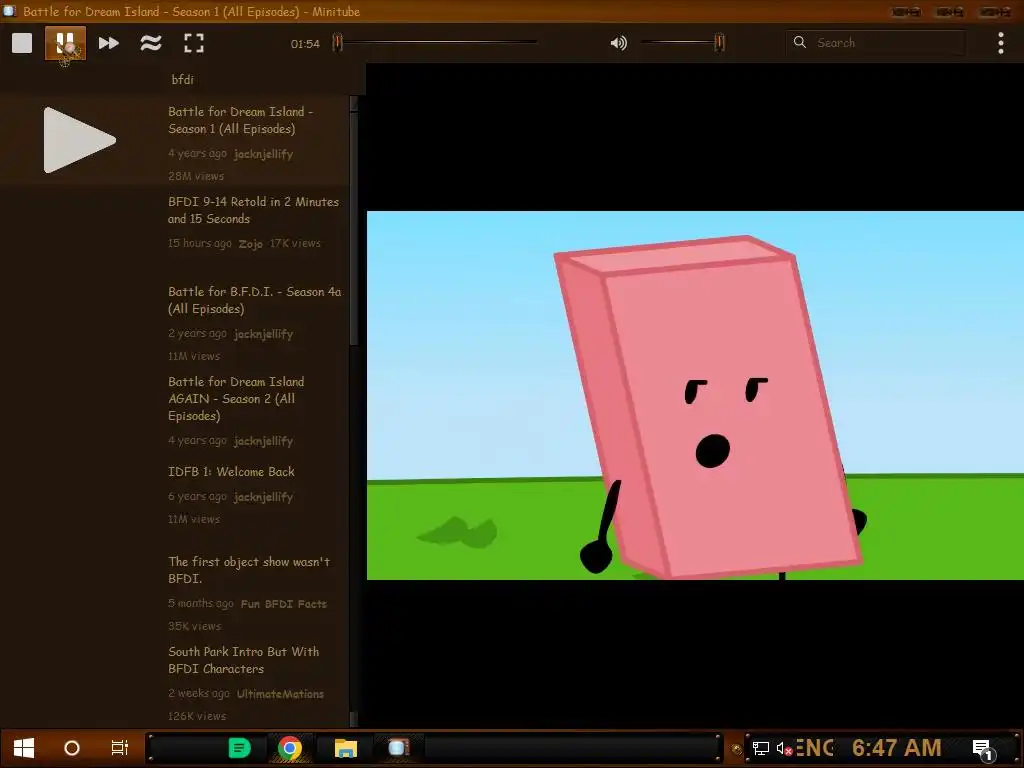This screenshot has height=768, width=1024.
Task: Open jacknjellify channel under IDFB 1
Action: (263, 497)
